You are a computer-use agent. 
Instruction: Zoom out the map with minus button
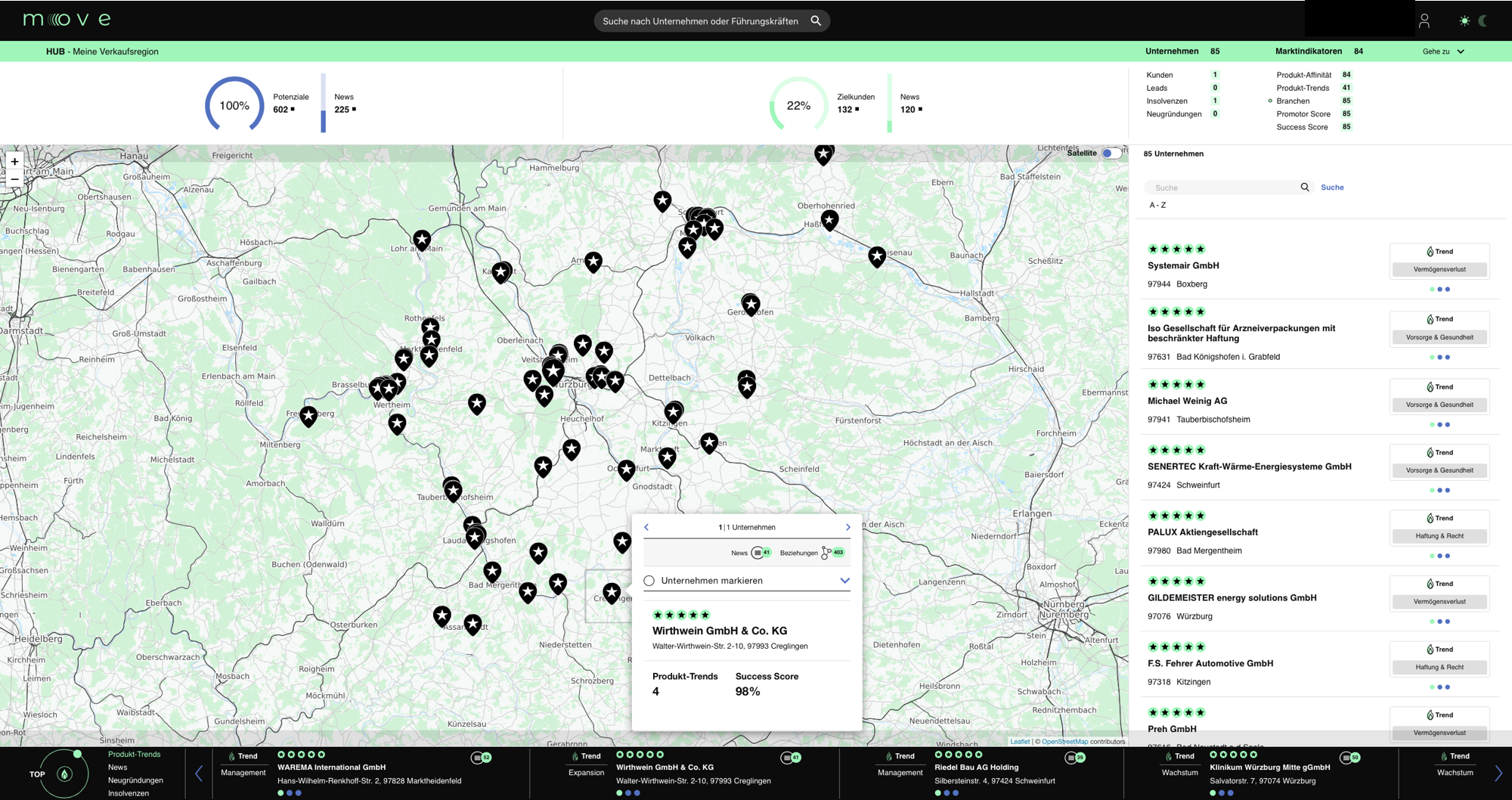point(14,179)
